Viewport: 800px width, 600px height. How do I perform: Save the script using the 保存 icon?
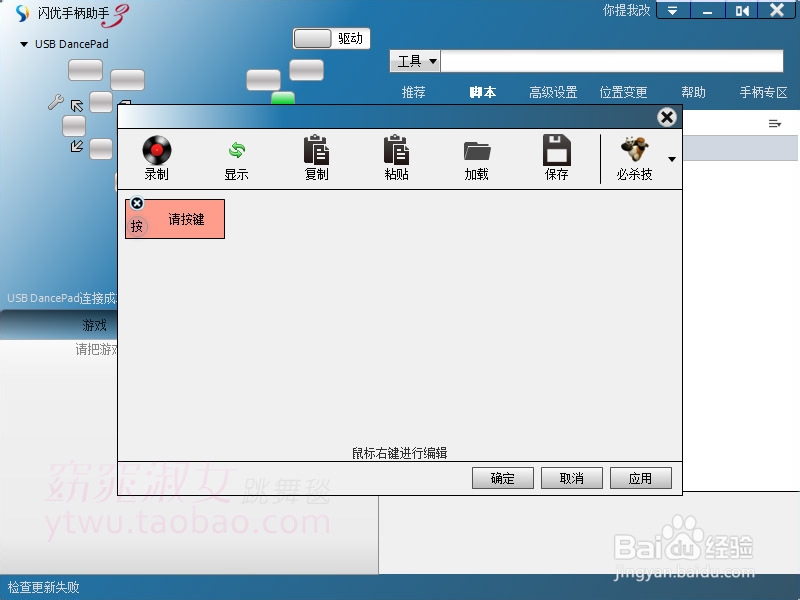coord(556,157)
